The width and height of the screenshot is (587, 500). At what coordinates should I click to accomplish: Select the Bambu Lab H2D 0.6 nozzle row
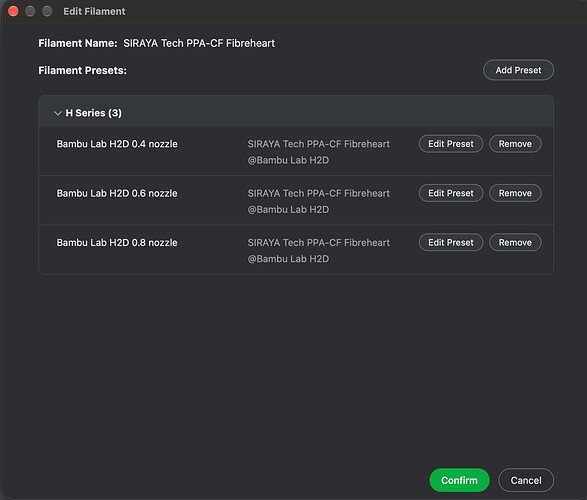pos(296,200)
